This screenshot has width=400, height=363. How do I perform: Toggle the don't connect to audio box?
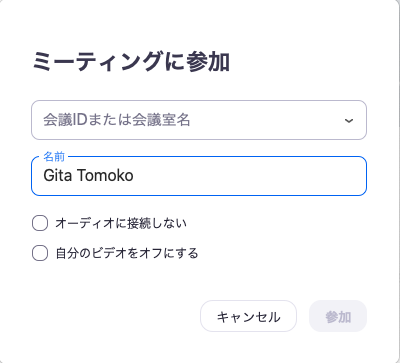[x=40, y=223]
